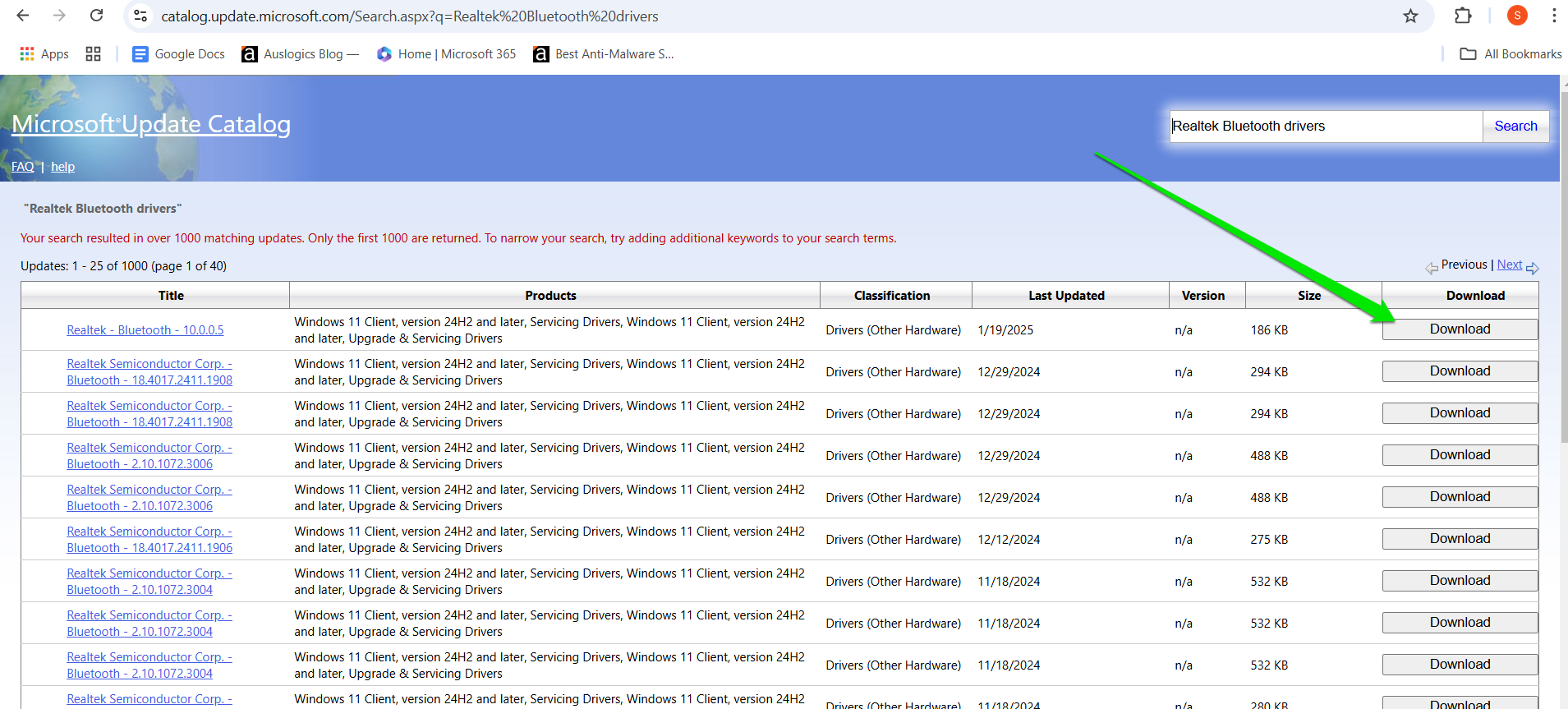Image resolution: width=1568 pixels, height=709 pixels.
Task: Click the browser forward arrow
Action: [x=59, y=16]
